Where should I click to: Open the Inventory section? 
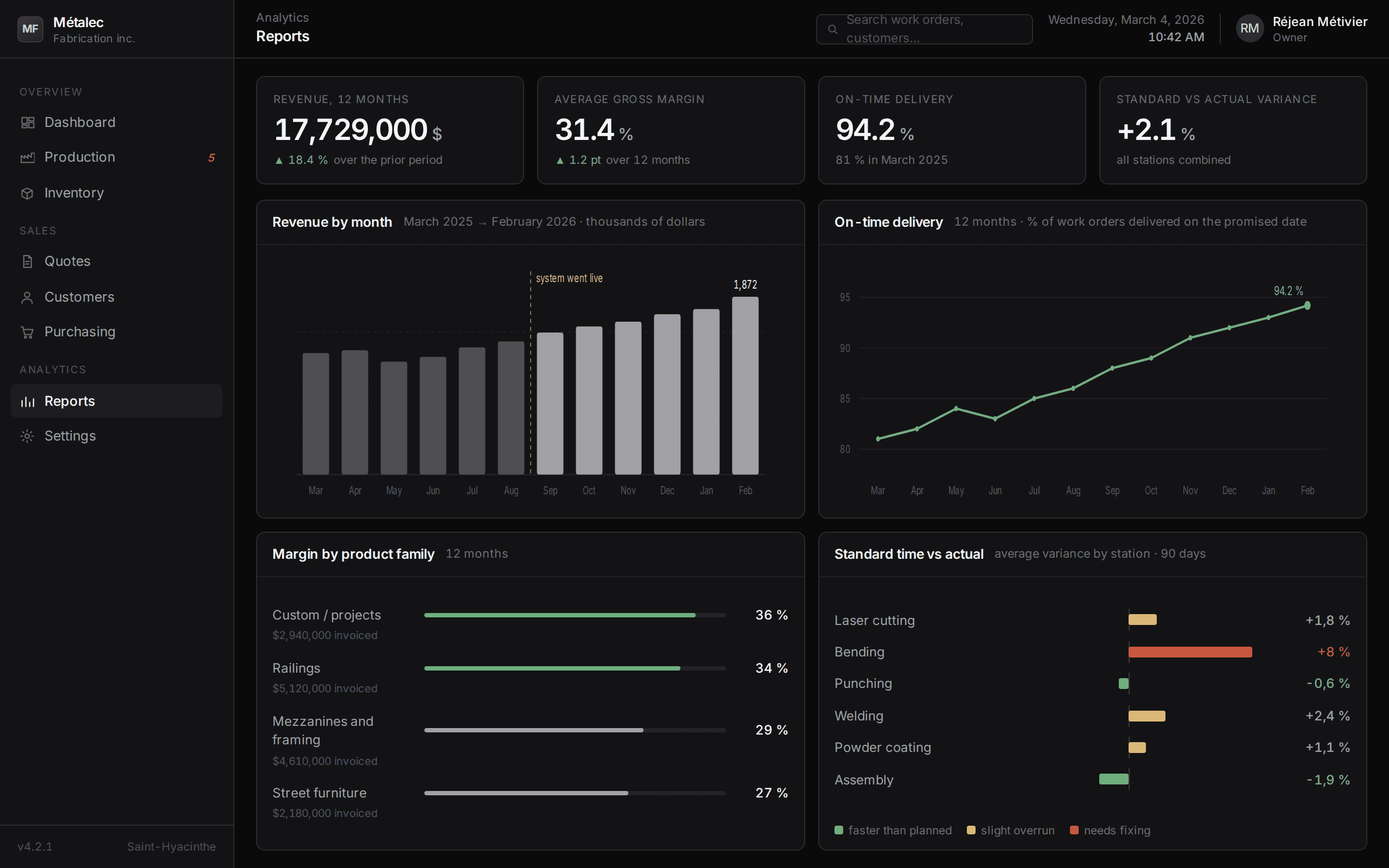click(x=117, y=193)
